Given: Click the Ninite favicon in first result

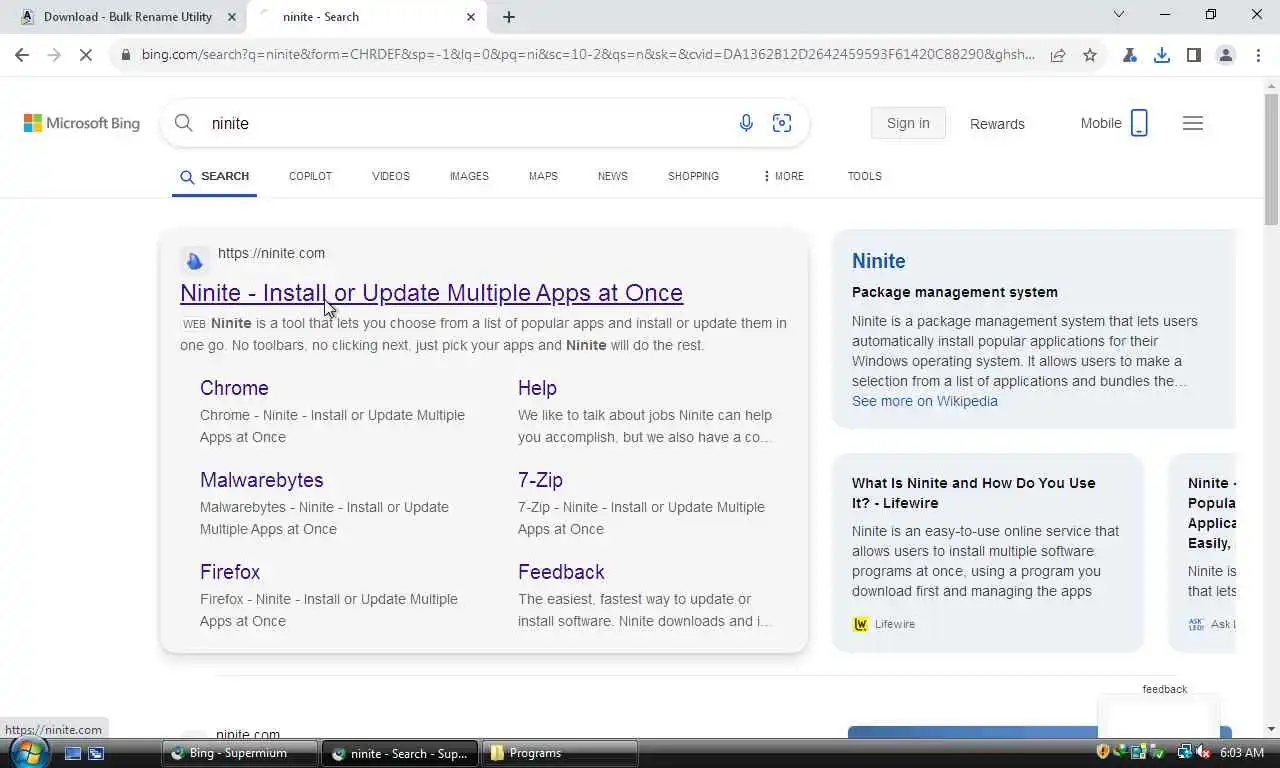Looking at the screenshot, I should 195,261.
